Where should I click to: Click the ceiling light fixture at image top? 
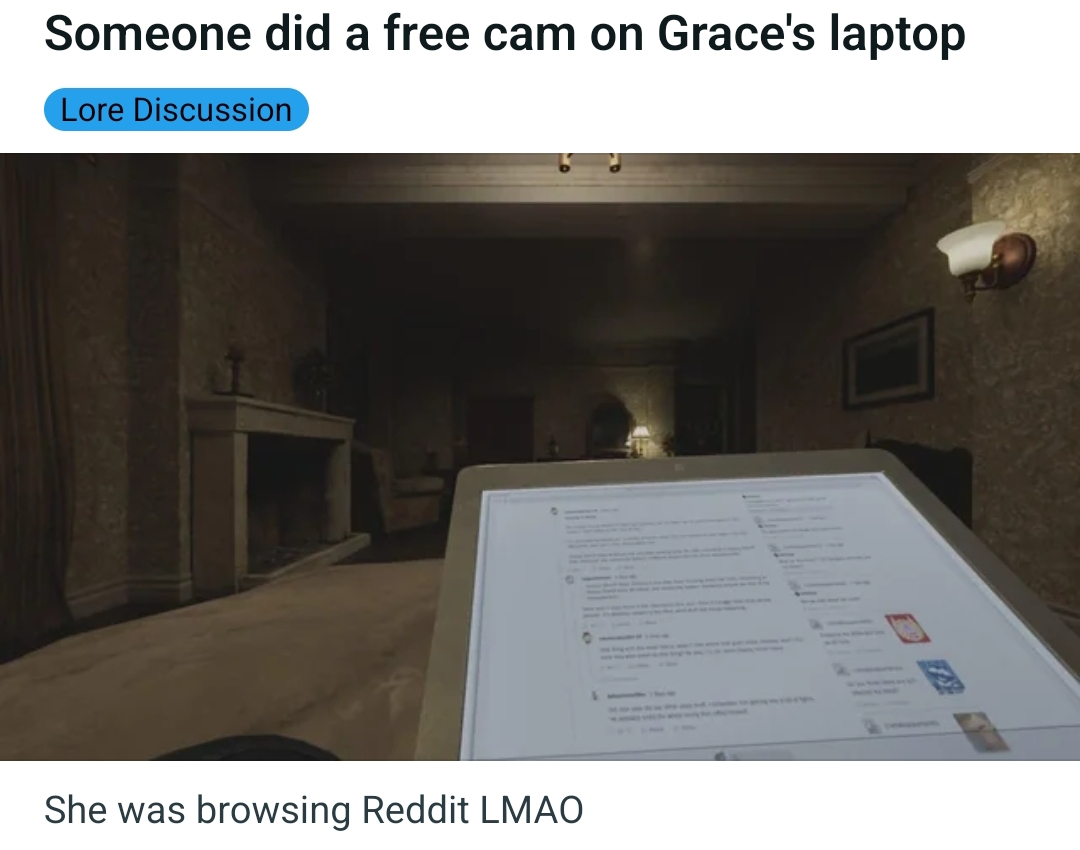click(x=588, y=163)
